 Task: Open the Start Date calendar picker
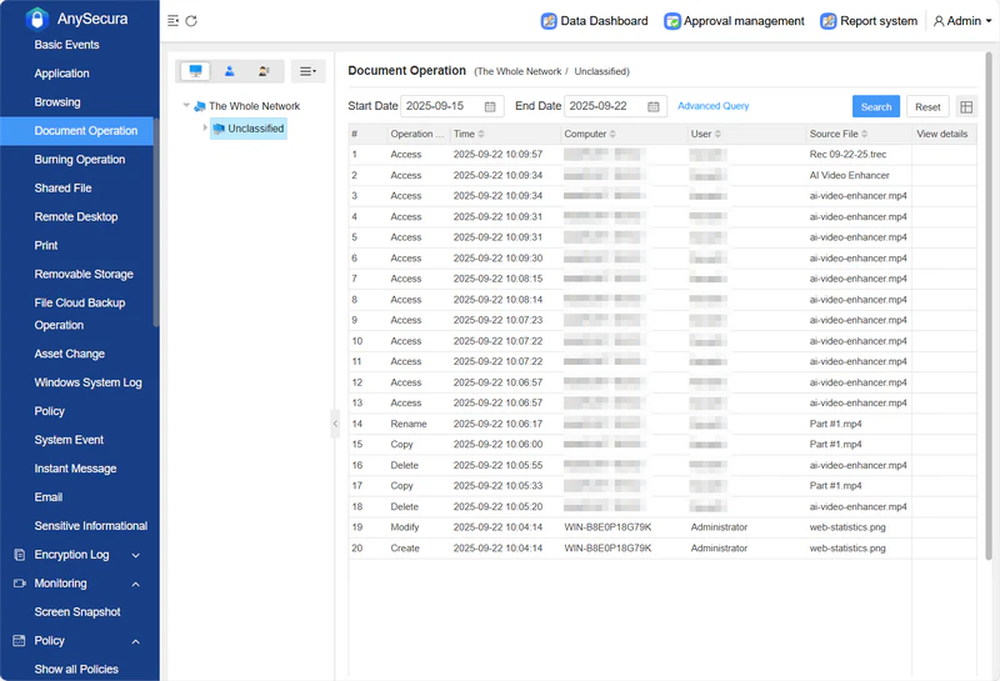click(488, 106)
